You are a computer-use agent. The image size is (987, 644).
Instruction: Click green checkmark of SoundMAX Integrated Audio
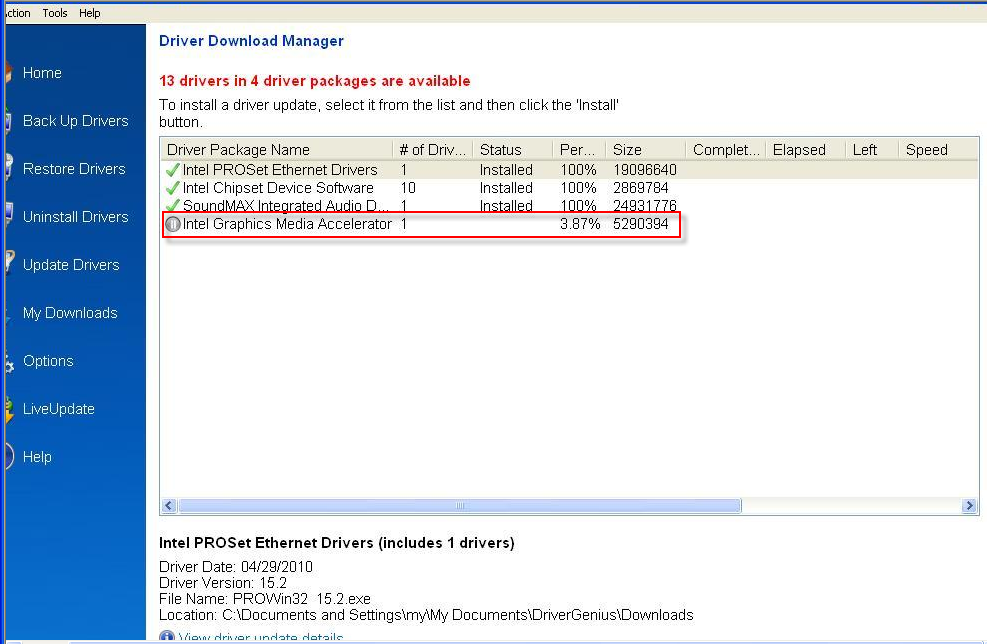click(x=172, y=205)
